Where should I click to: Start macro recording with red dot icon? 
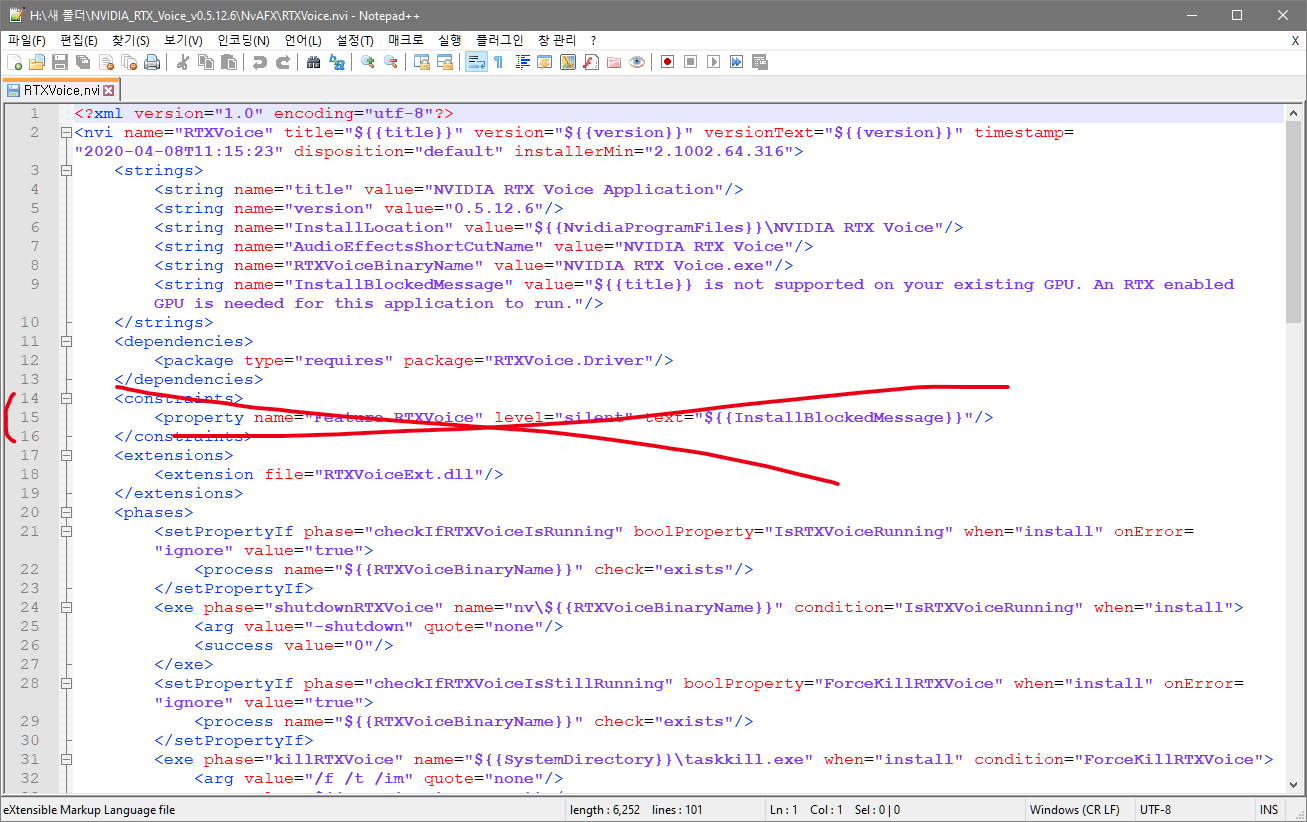pyautogui.click(x=667, y=62)
